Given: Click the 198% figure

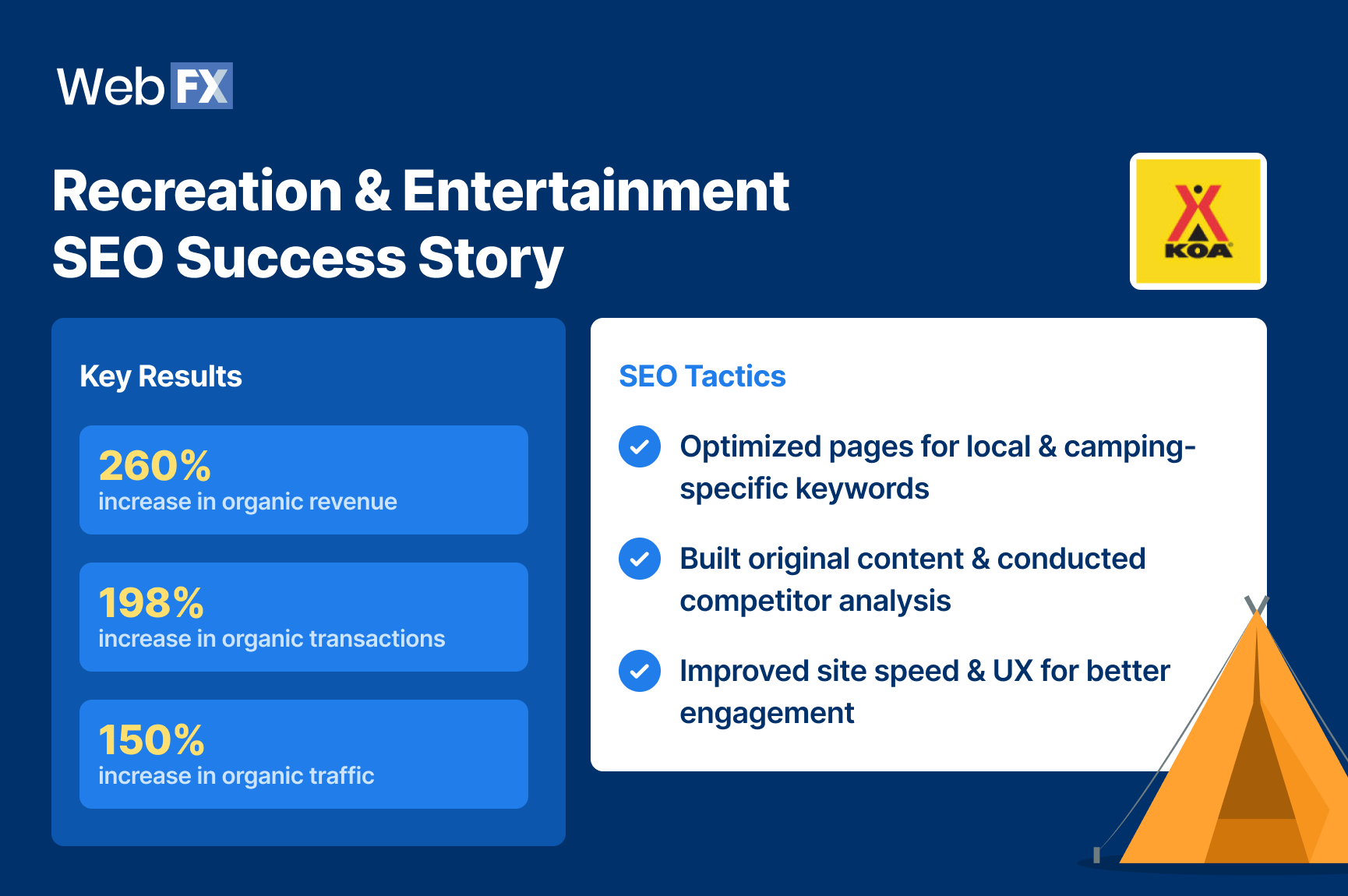Looking at the screenshot, I should pyautogui.click(x=151, y=603).
